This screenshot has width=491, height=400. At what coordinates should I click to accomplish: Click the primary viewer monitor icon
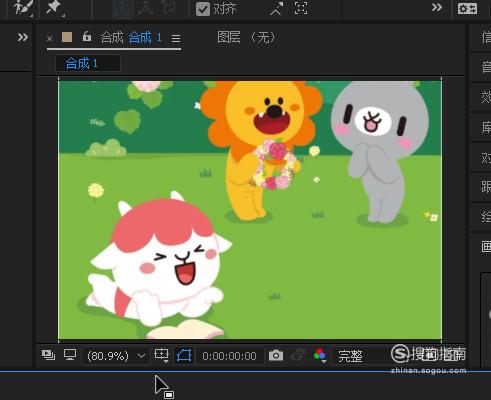[70, 355]
